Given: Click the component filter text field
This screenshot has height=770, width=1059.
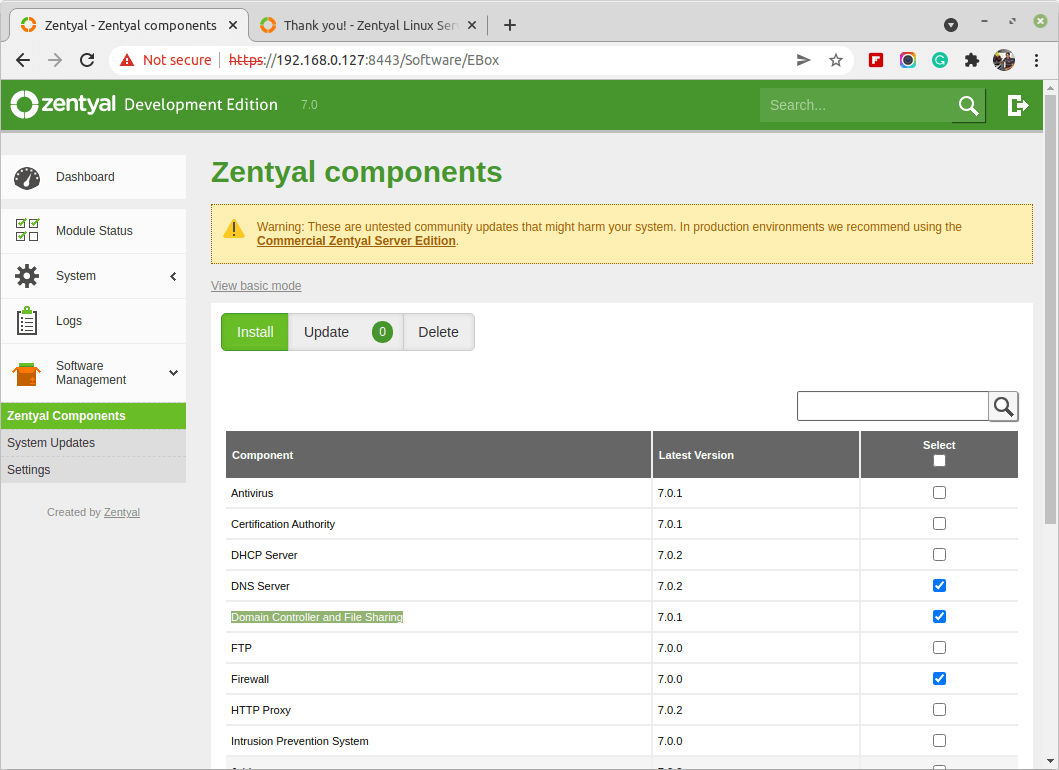Looking at the screenshot, I should (892, 406).
